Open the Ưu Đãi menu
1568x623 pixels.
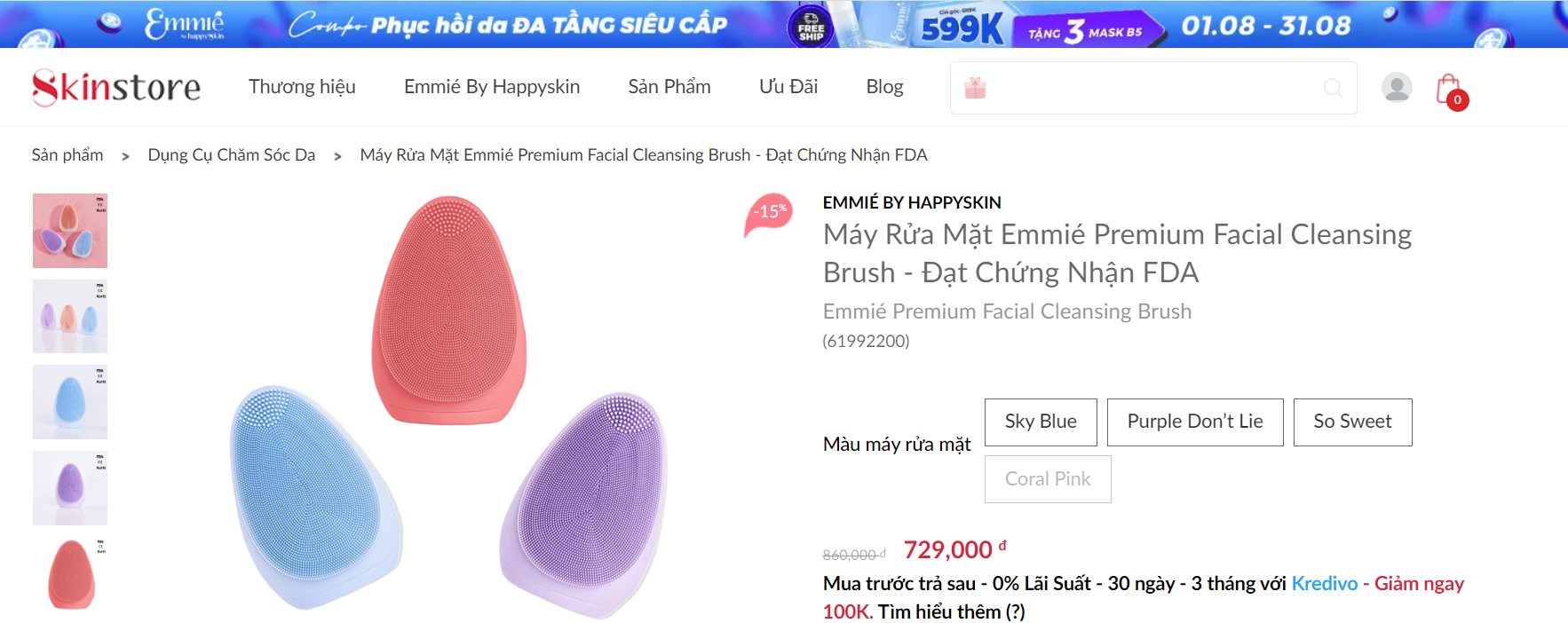788,87
